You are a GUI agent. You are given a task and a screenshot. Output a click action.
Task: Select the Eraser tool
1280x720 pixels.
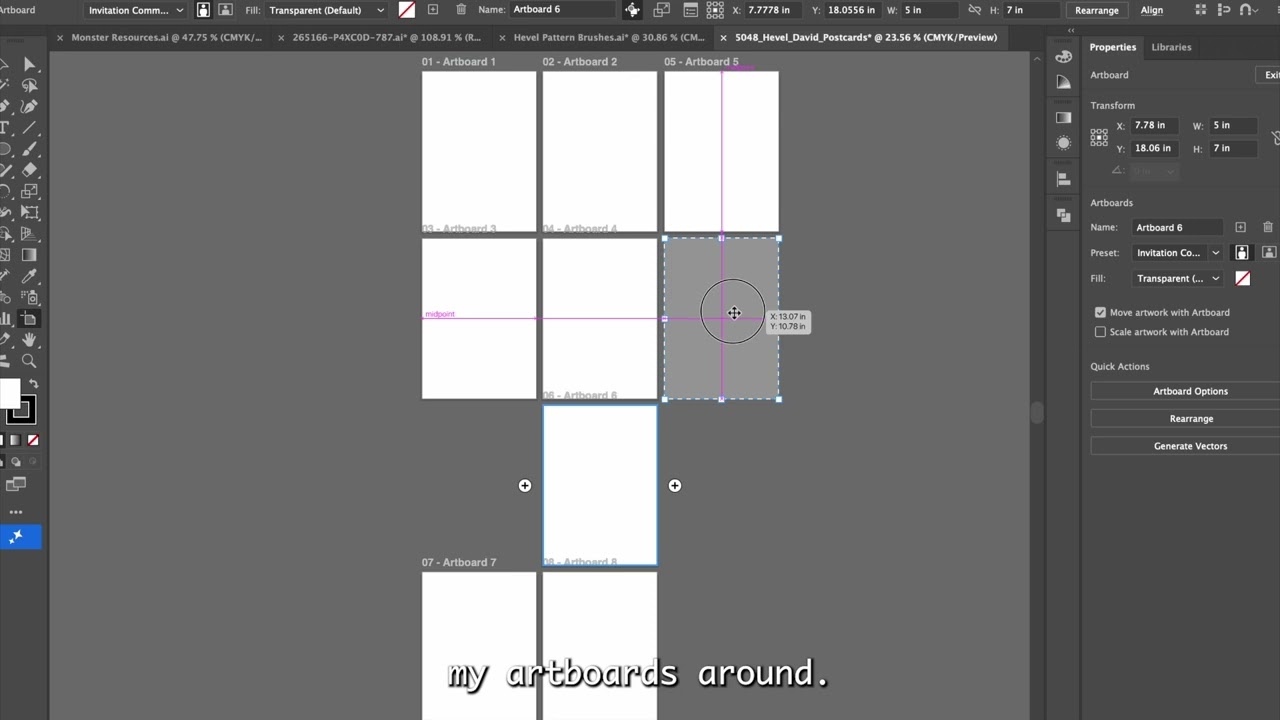29,170
